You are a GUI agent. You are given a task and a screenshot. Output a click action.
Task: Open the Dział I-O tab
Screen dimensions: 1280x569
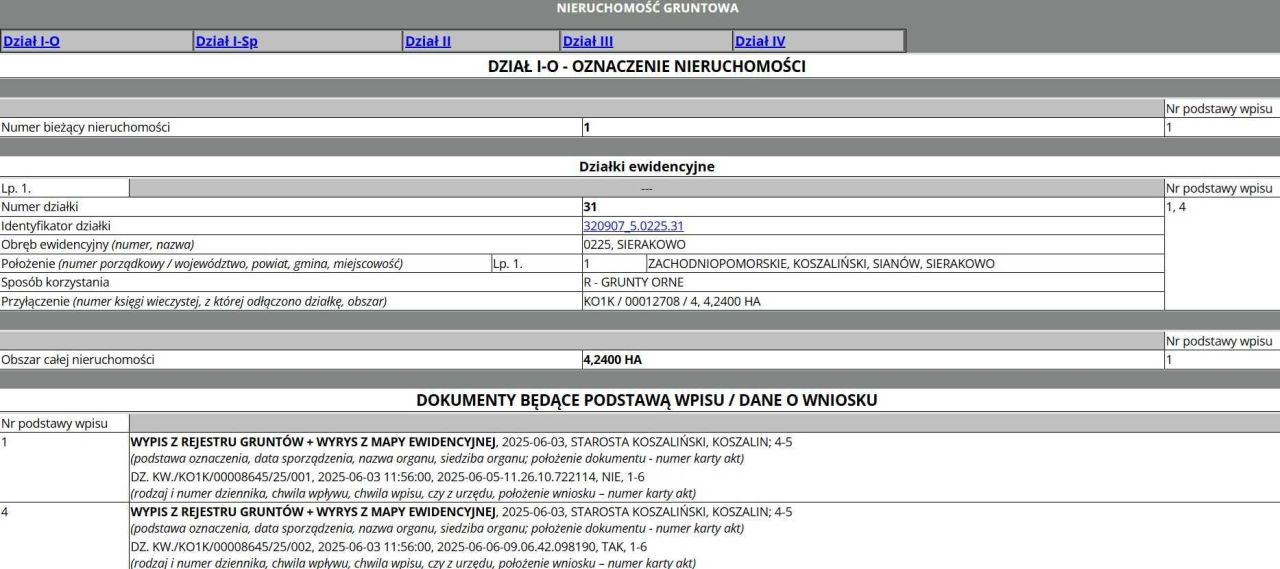click(32, 41)
